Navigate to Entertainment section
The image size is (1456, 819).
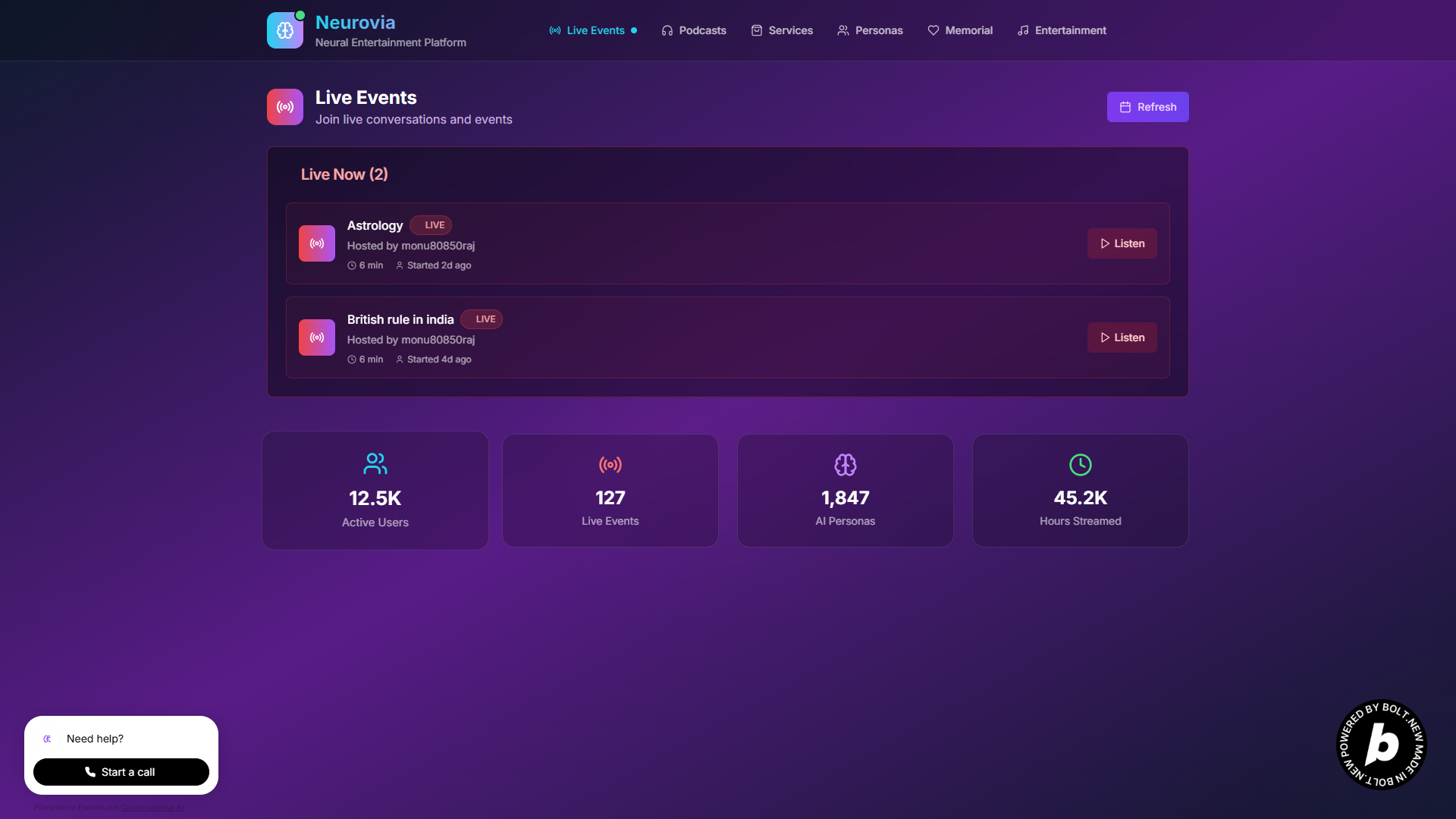(1061, 30)
